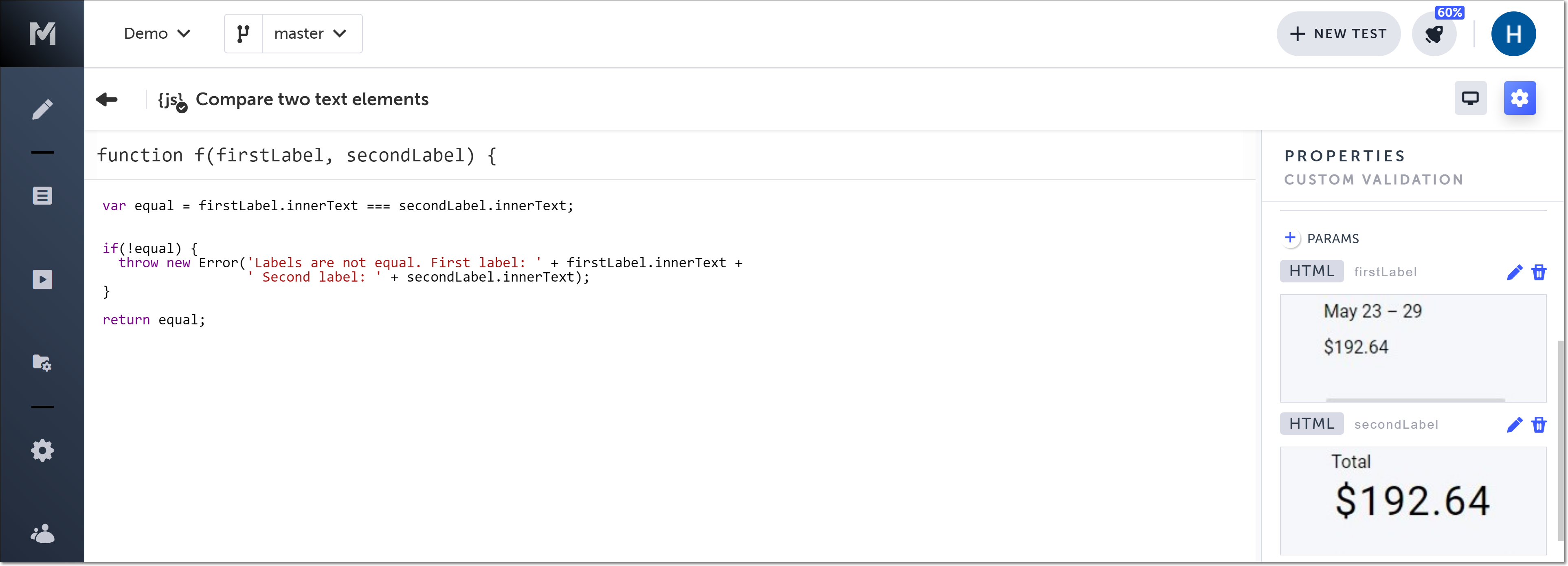Click the pencil edit icon in the sidebar
The image size is (1568, 566).
coord(42,110)
